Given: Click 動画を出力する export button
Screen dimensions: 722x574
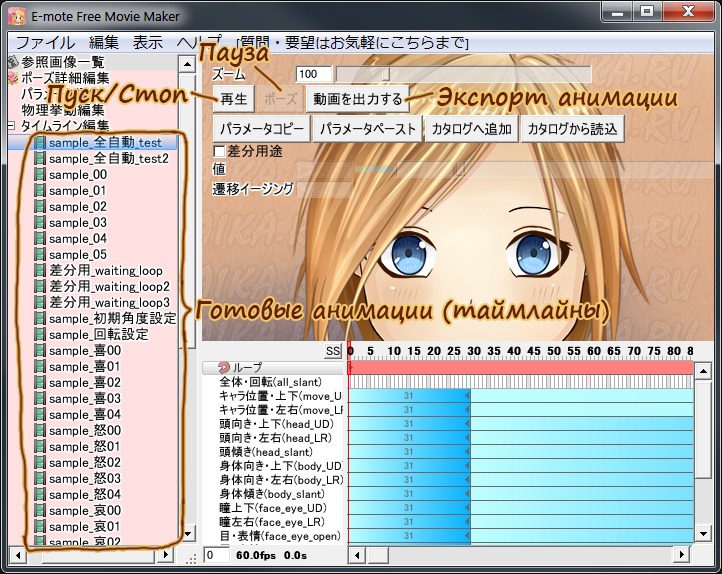Looking at the screenshot, I should [x=358, y=99].
